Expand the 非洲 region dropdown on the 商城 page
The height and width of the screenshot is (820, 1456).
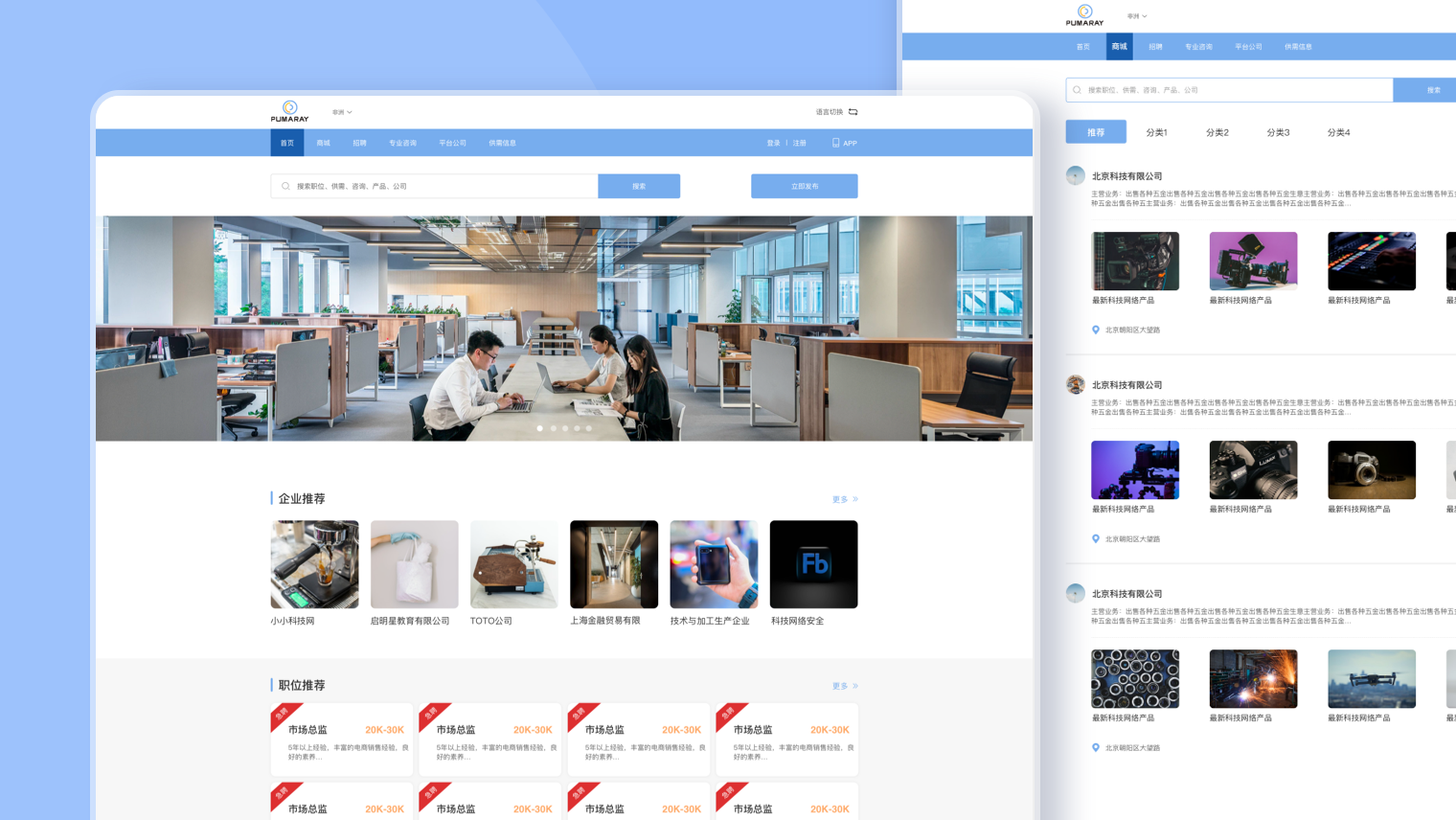[x=1137, y=16]
